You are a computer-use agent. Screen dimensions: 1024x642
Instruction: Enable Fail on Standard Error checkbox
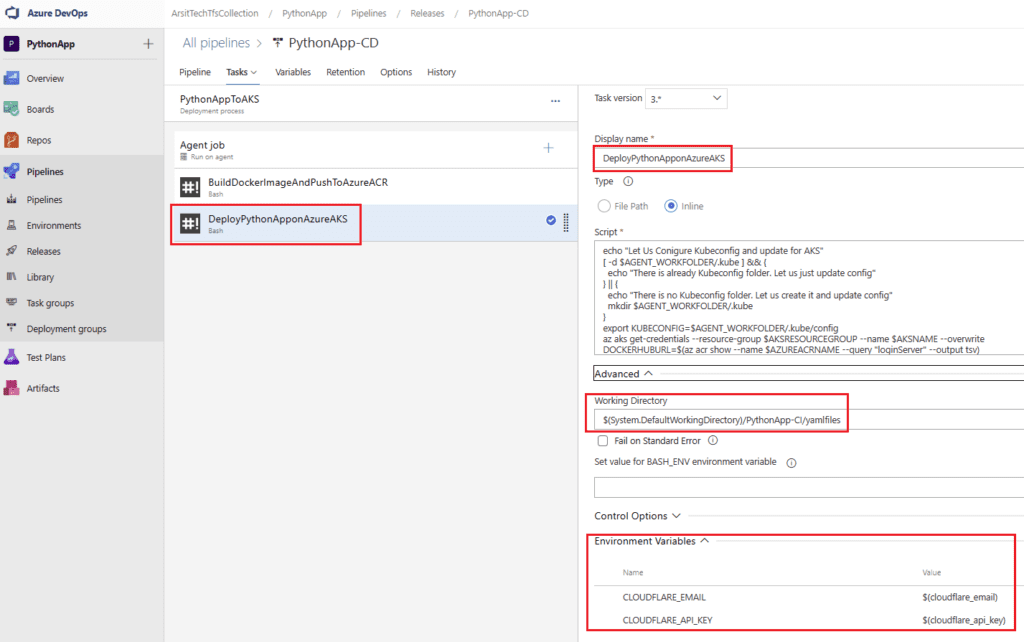coord(602,440)
